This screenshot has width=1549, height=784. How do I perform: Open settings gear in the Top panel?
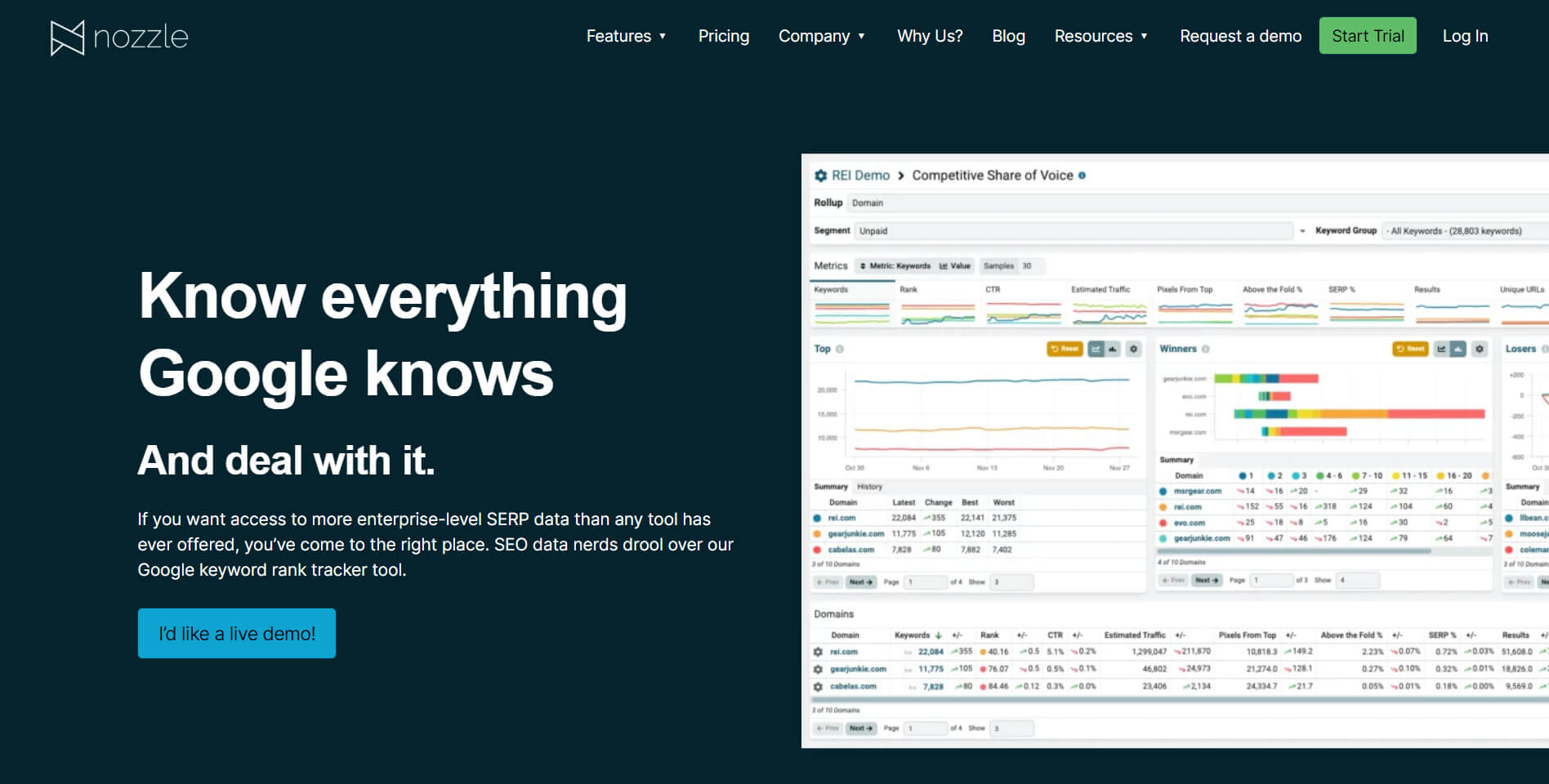coord(1133,349)
